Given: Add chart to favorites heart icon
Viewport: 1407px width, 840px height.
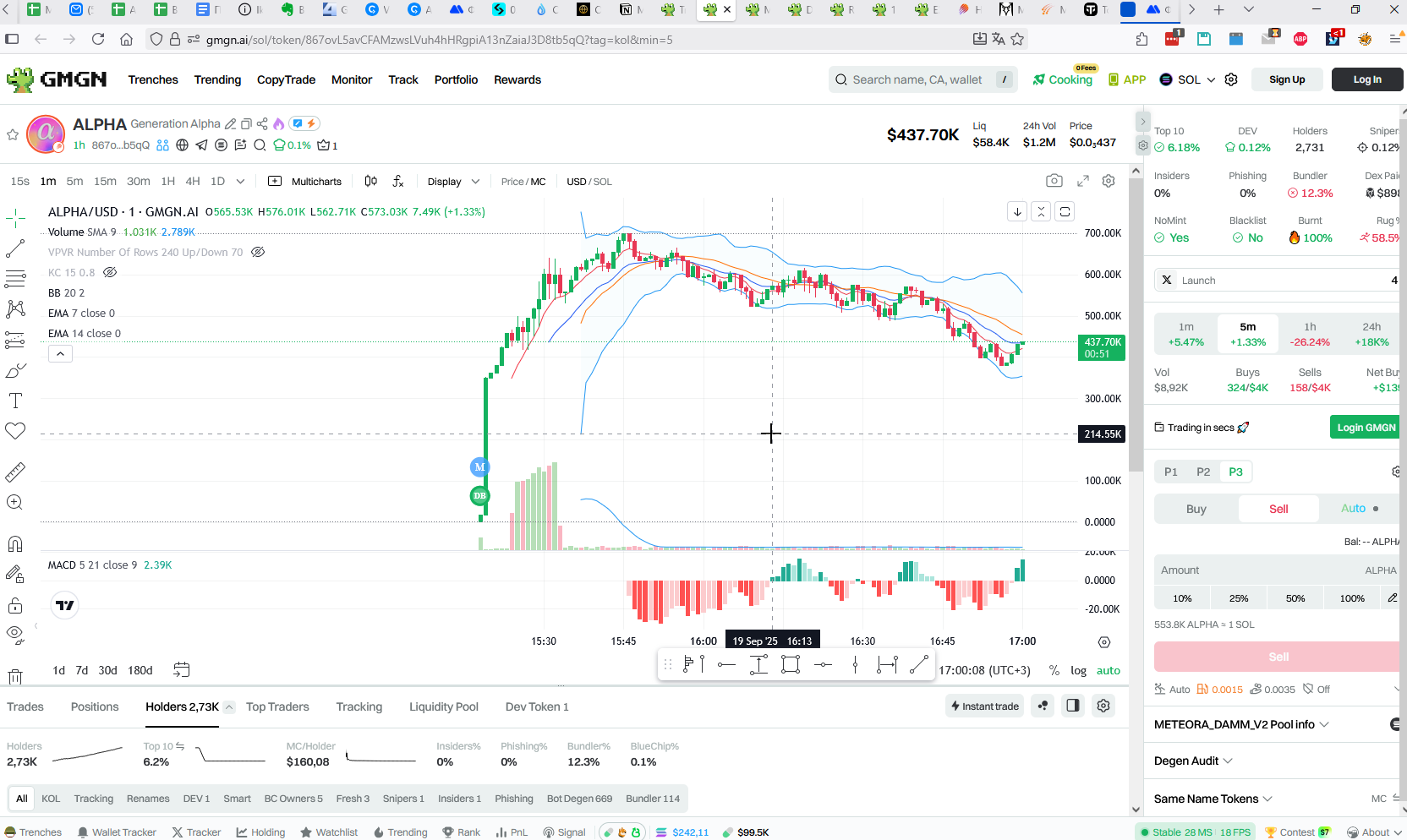Looking at the screenshot, I should 15,431.
